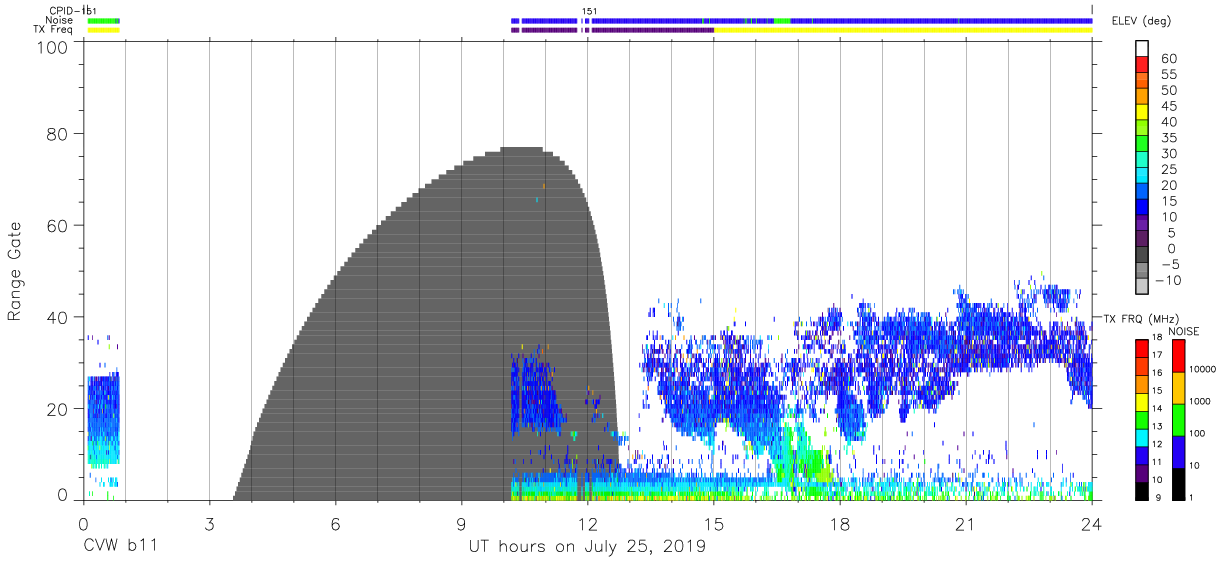Choose the green TX FRQ segment between 13 and 14
This screenshot has width=1228, height=567.
pyautogui.click(x=1143, y=420)
